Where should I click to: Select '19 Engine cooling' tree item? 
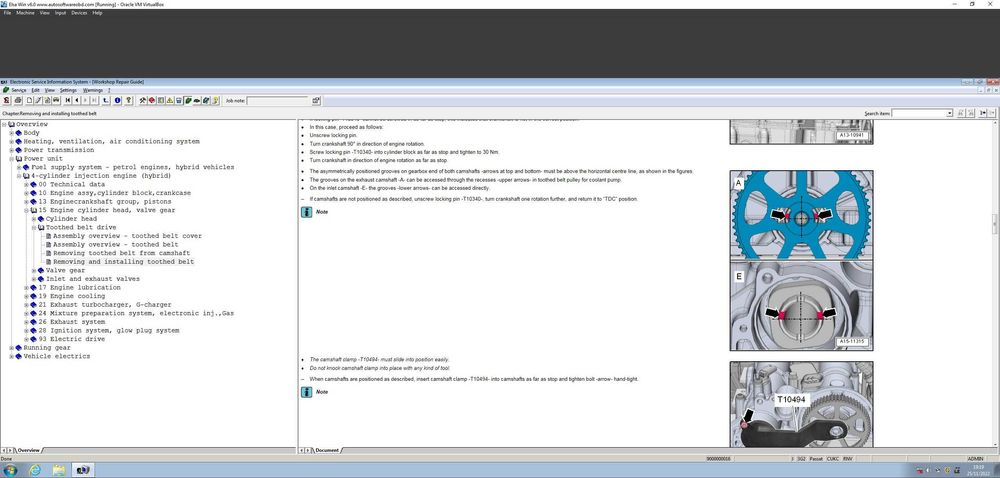coord(71,296)
